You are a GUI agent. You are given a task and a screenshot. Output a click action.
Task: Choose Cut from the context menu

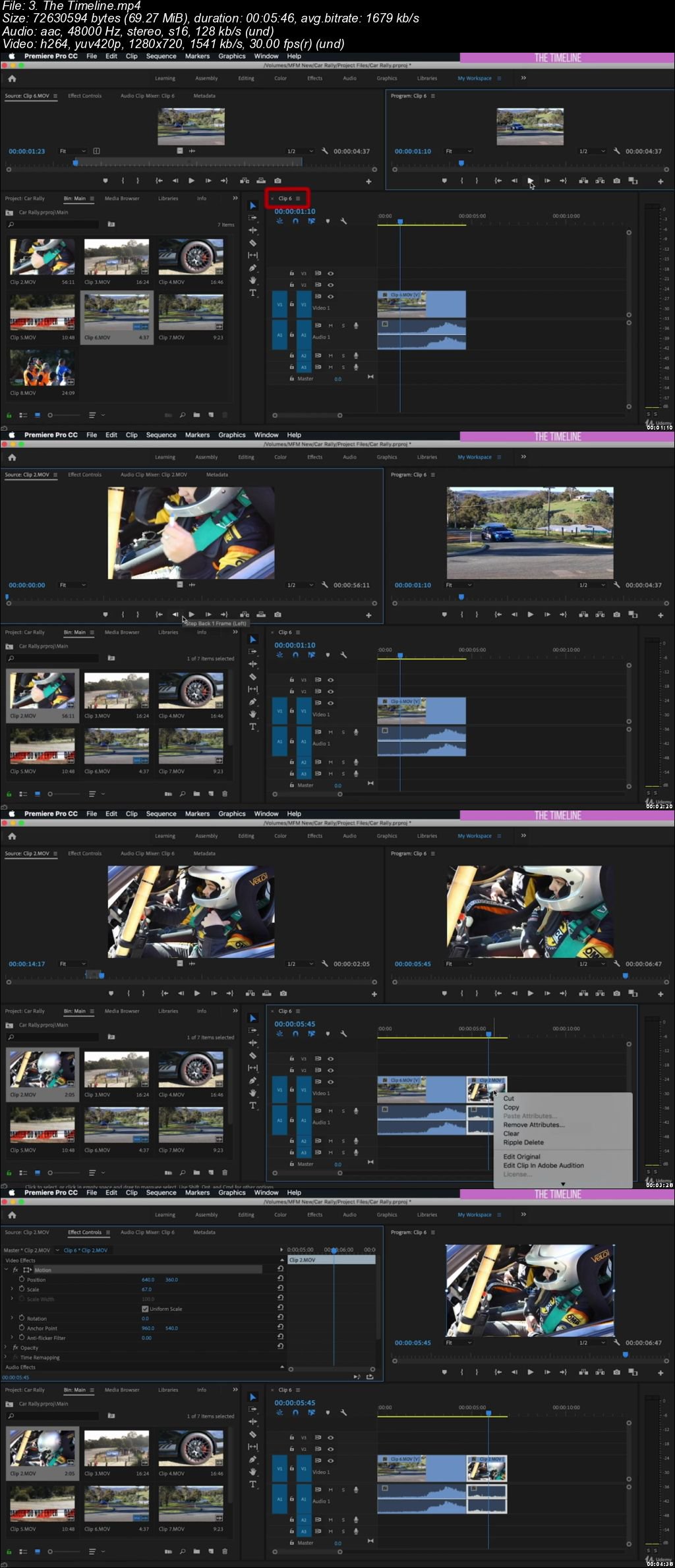pos(509,1098)
